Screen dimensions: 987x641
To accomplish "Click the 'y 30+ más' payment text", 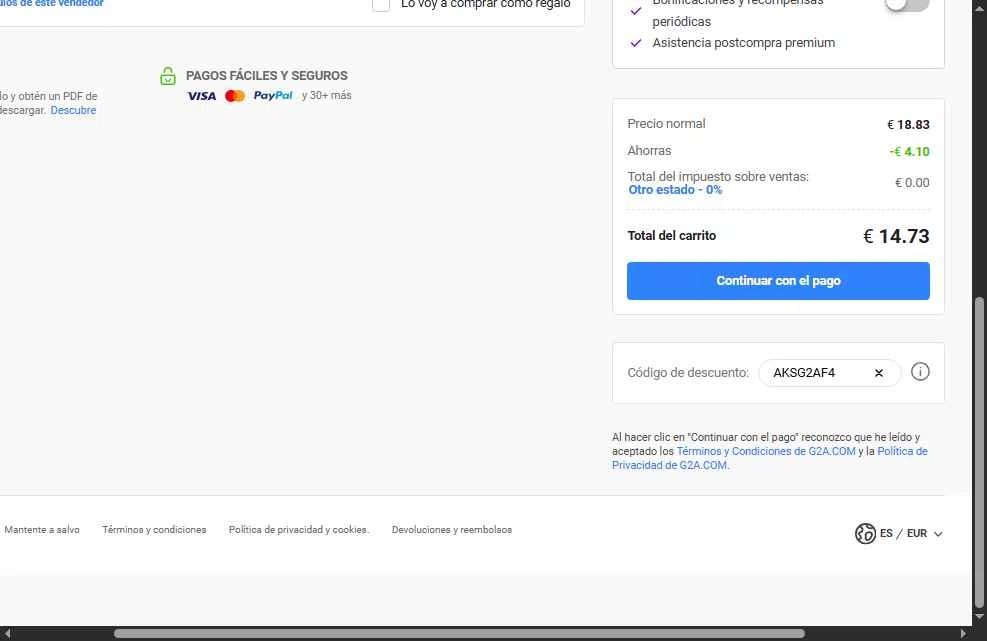I will coord(327,96).
